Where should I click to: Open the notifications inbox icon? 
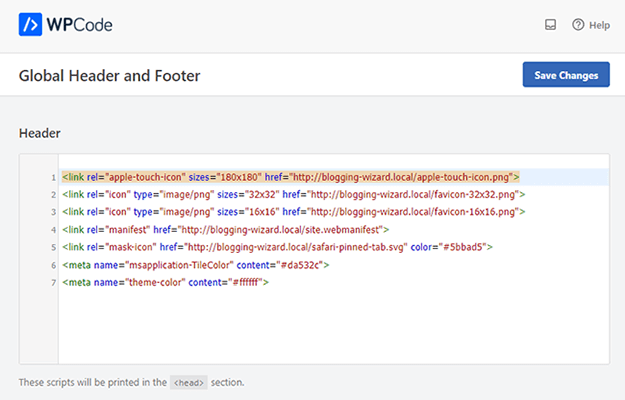coord(550,25)
